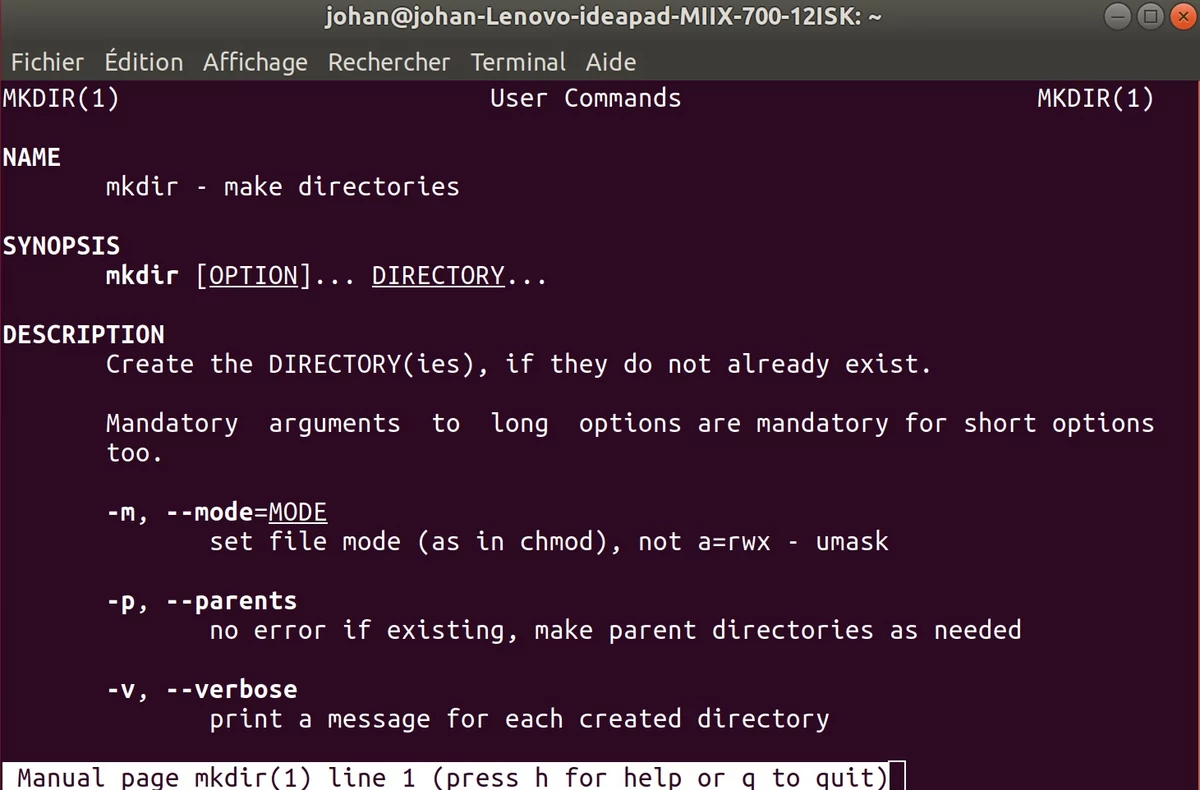Click the DESCRIPTION section heading

[84, 335]
